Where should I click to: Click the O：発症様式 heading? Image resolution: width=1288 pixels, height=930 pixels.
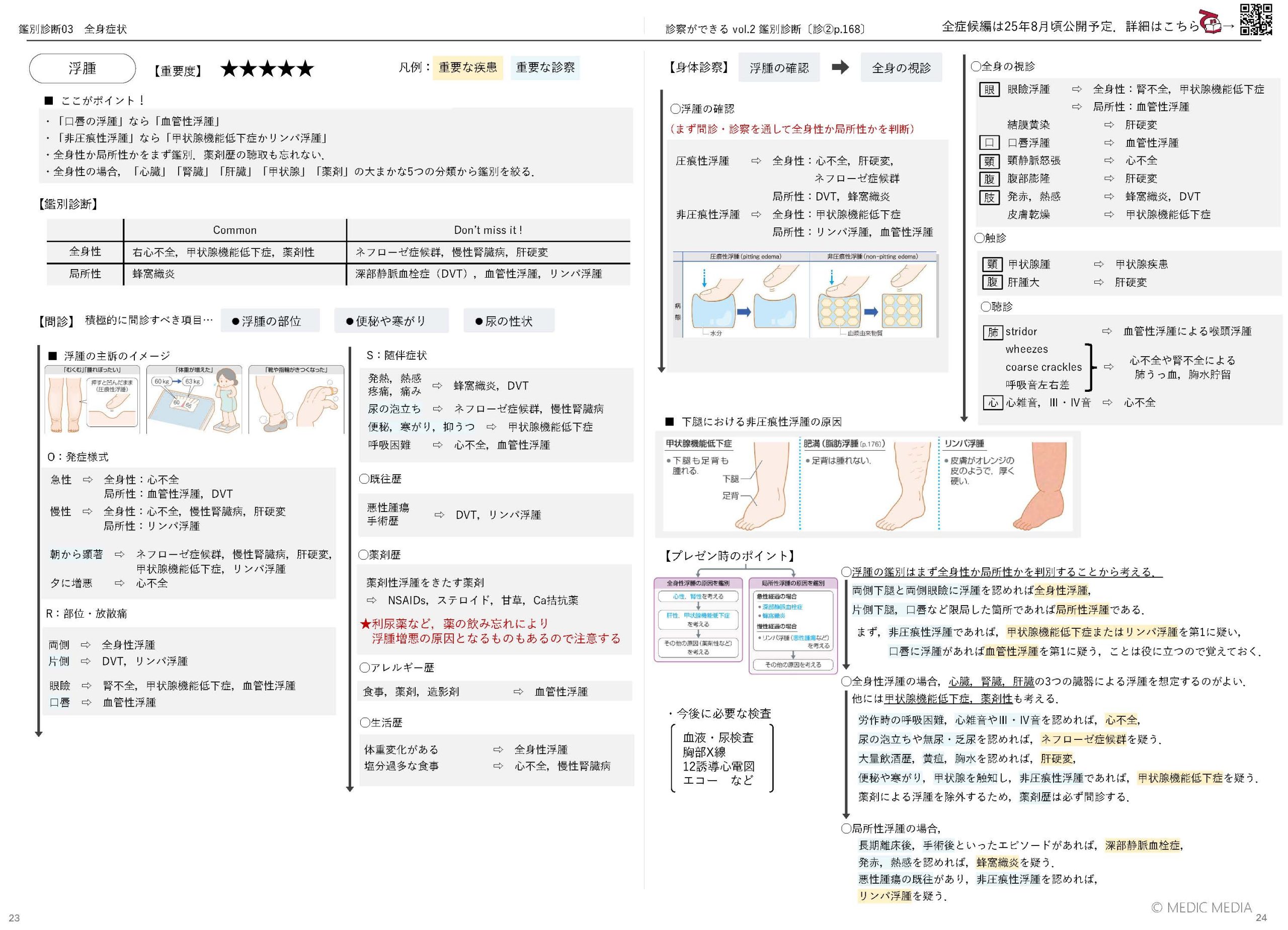(x=78, y=457)
